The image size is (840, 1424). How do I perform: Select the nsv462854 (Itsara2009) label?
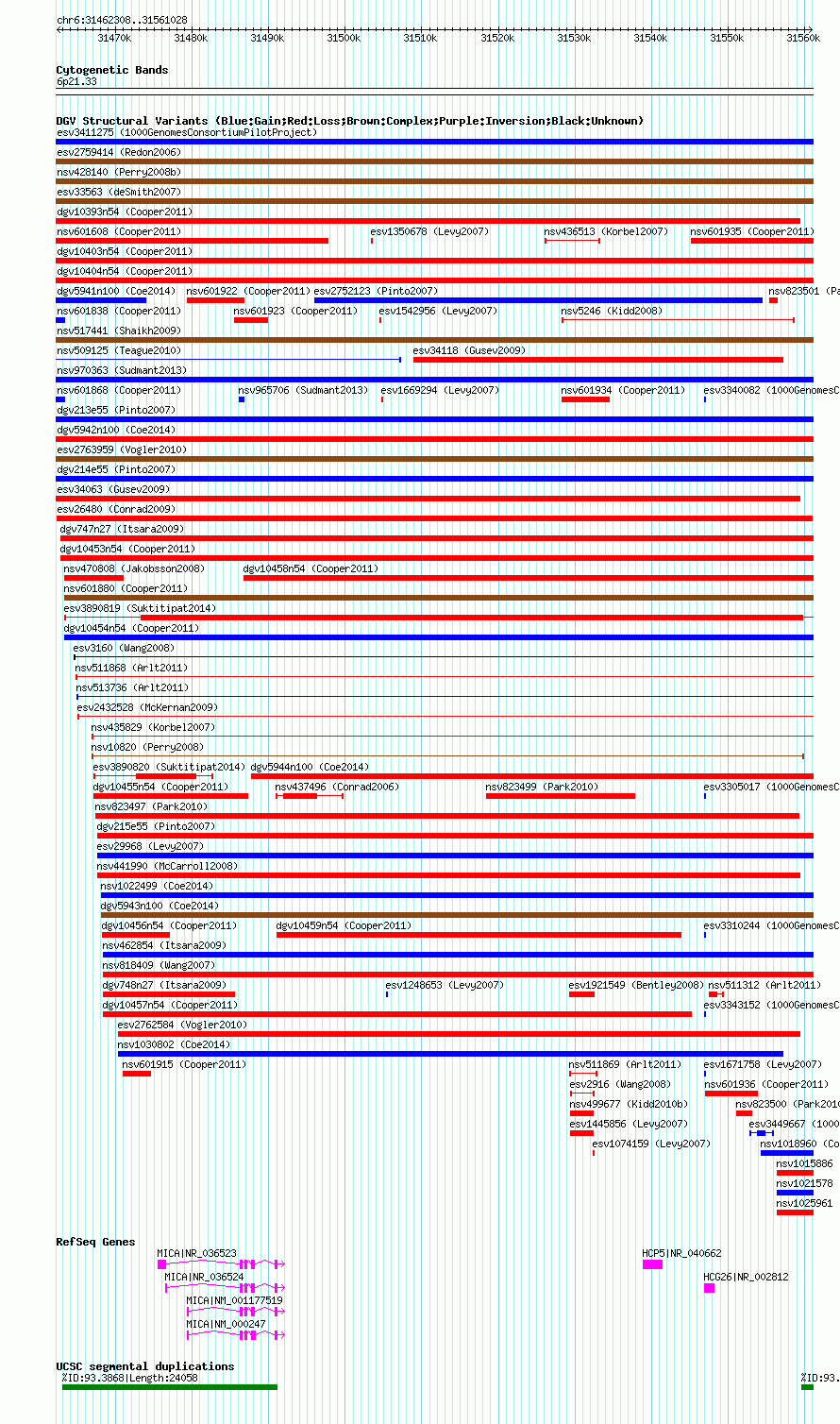[164, 945]
